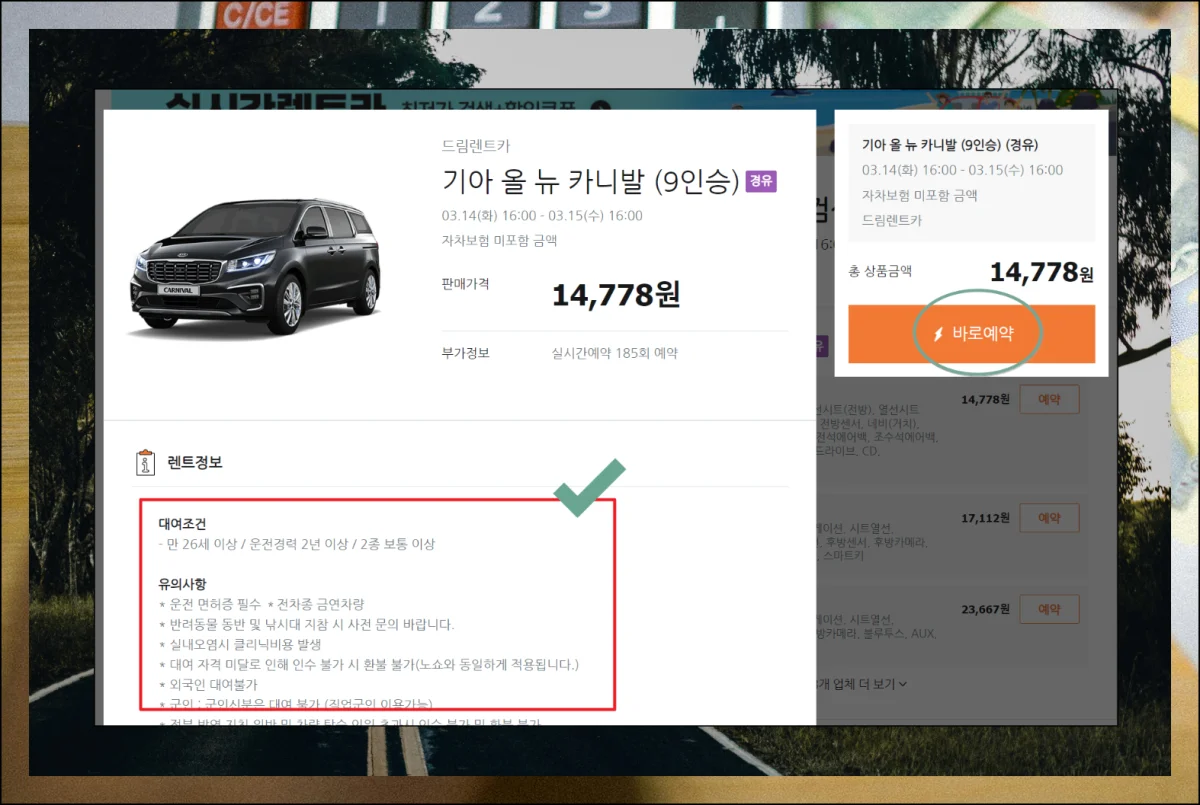Click the 부가정보 label
The image size is (1200, 805).
(465, 353)
